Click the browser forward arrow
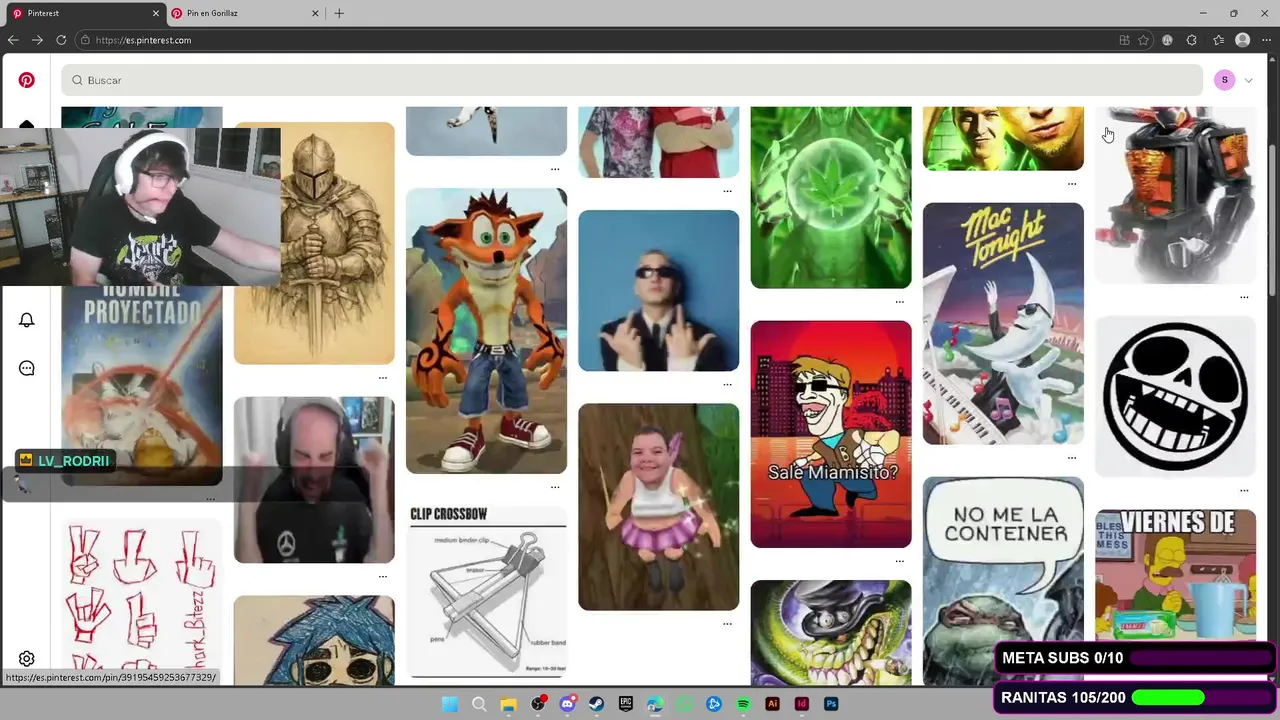 click(37, 40)
